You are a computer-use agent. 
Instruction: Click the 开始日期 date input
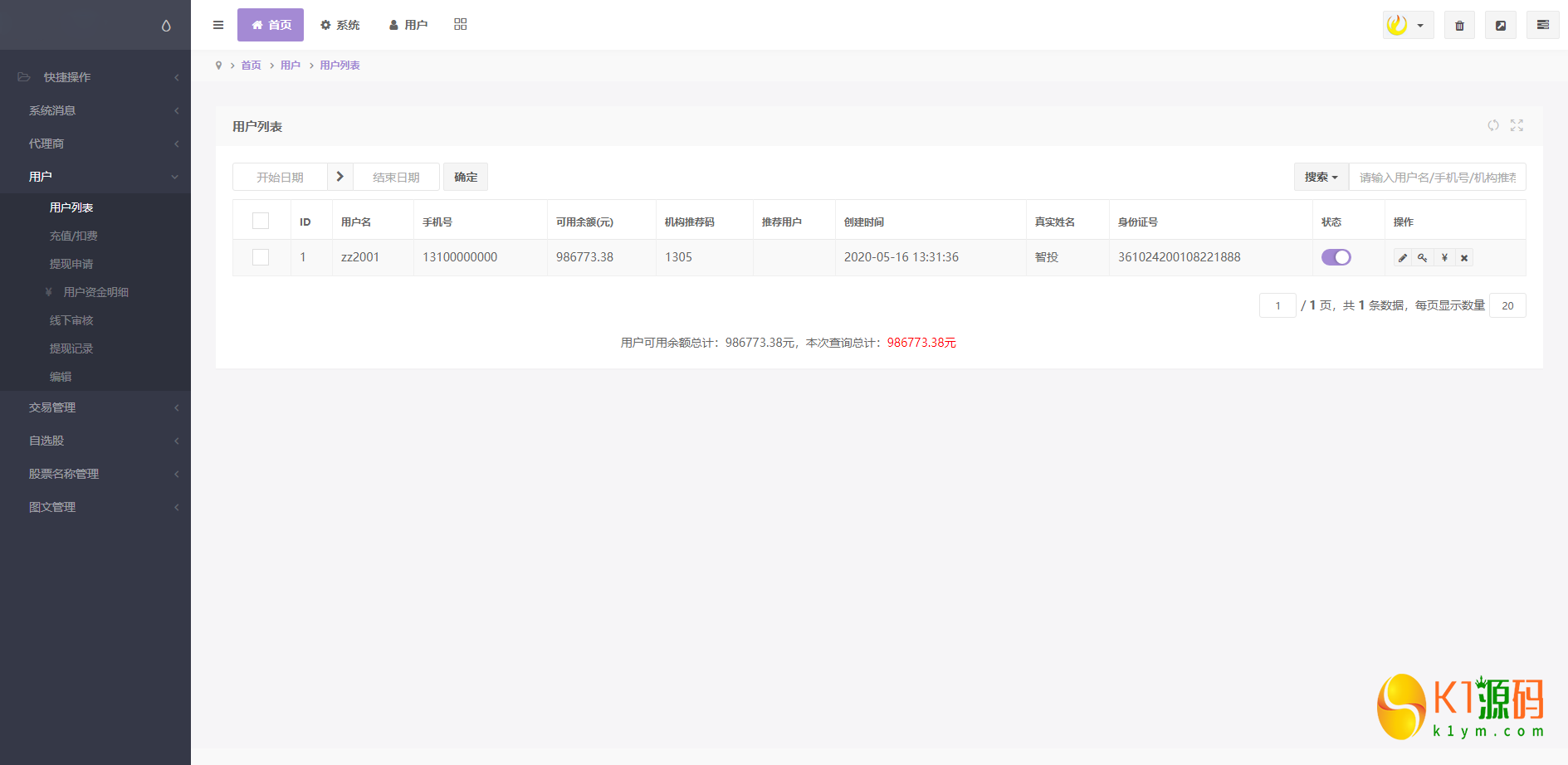pyautogui.click(x=281, y=177)
